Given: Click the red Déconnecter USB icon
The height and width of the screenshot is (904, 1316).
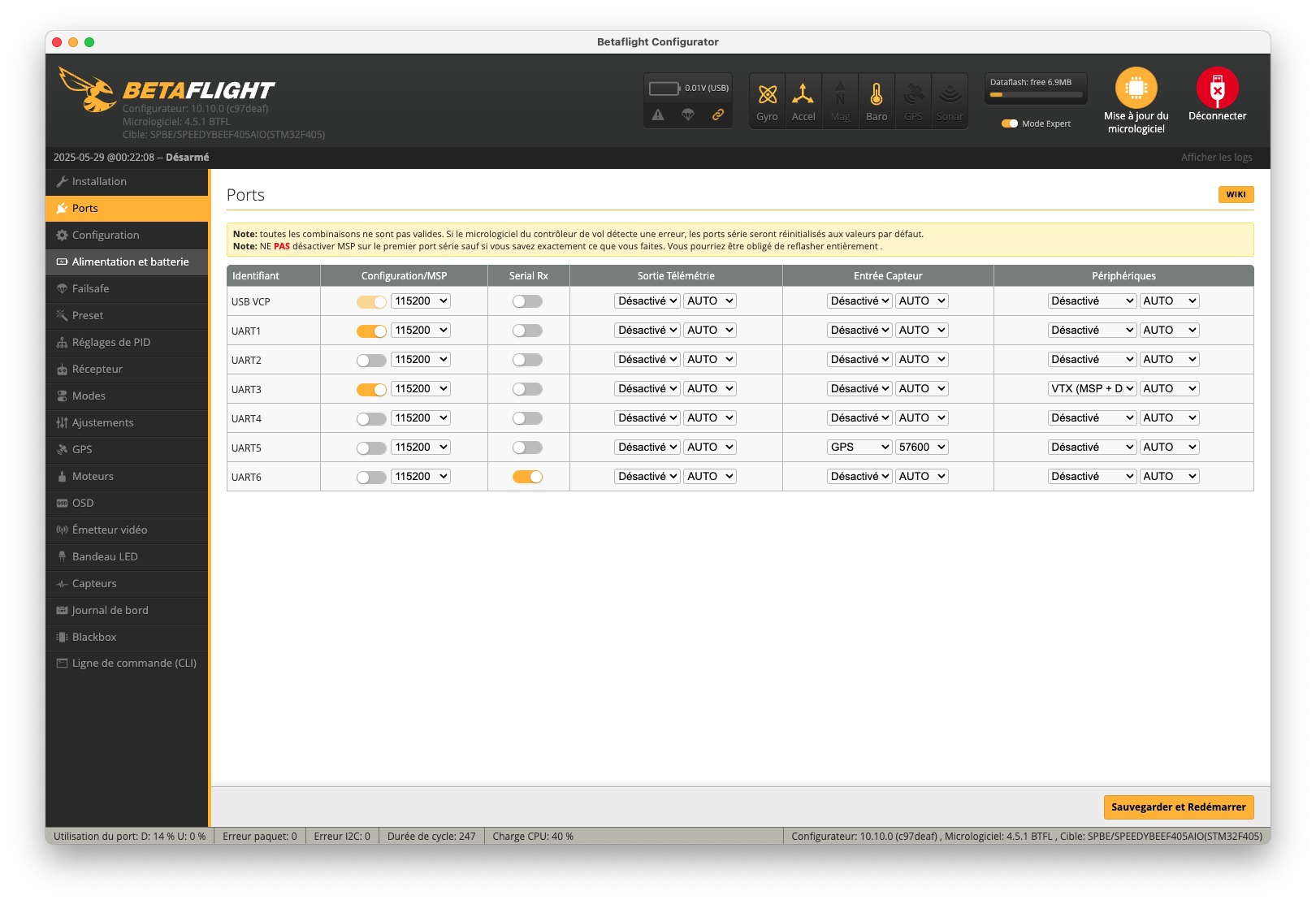Looking at the screenshot, I should 1217,88.
